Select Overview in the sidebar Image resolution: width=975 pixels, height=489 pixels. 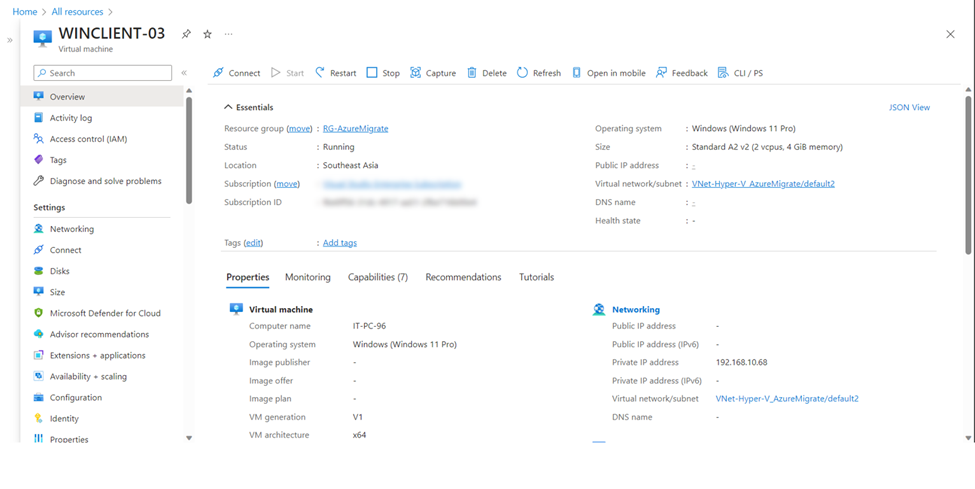pyautogui.click(x=102, y=96)
